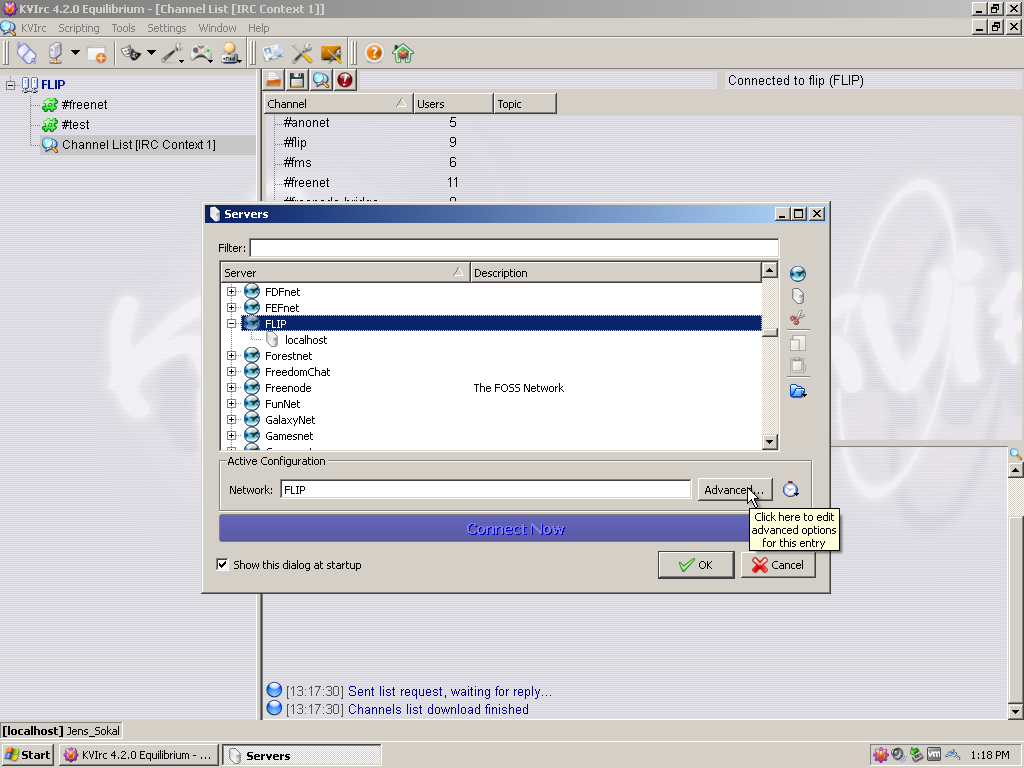Expand the FDFnet network entry
Viewport: 1024px width, 768px height.
(231, 291)
